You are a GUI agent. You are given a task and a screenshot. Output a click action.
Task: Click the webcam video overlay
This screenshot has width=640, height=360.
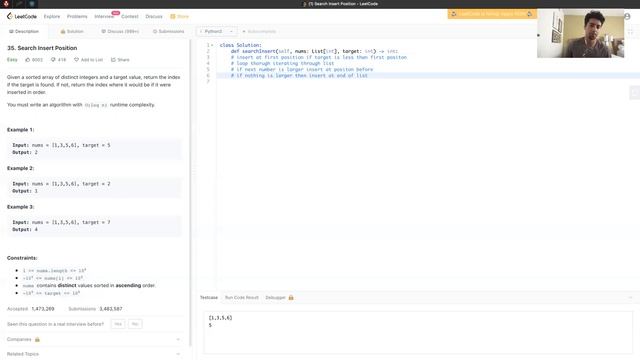pyautogui.click(x=580, y=33)
